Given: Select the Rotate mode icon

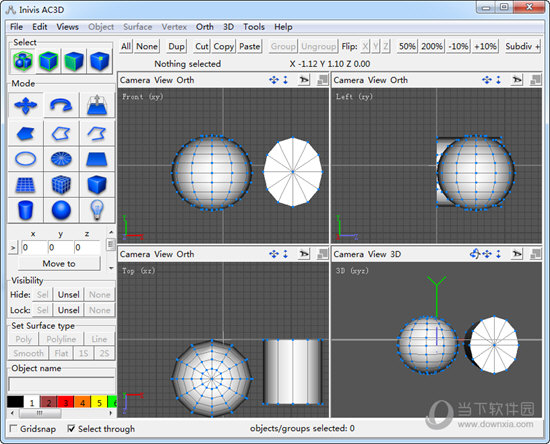Looking at the screenshot, I should (61, 105).
